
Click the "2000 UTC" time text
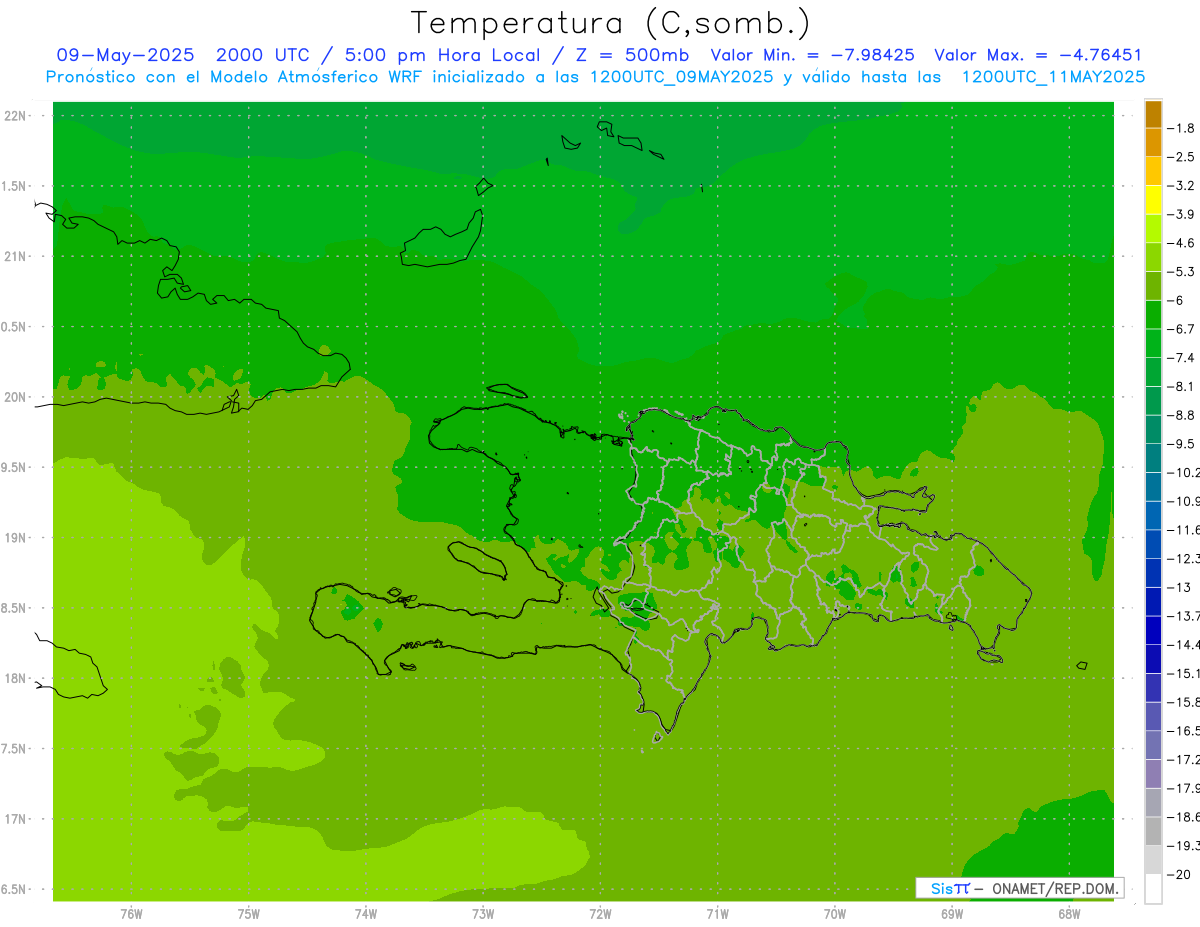pyautogui.click(x=266, y=55)
